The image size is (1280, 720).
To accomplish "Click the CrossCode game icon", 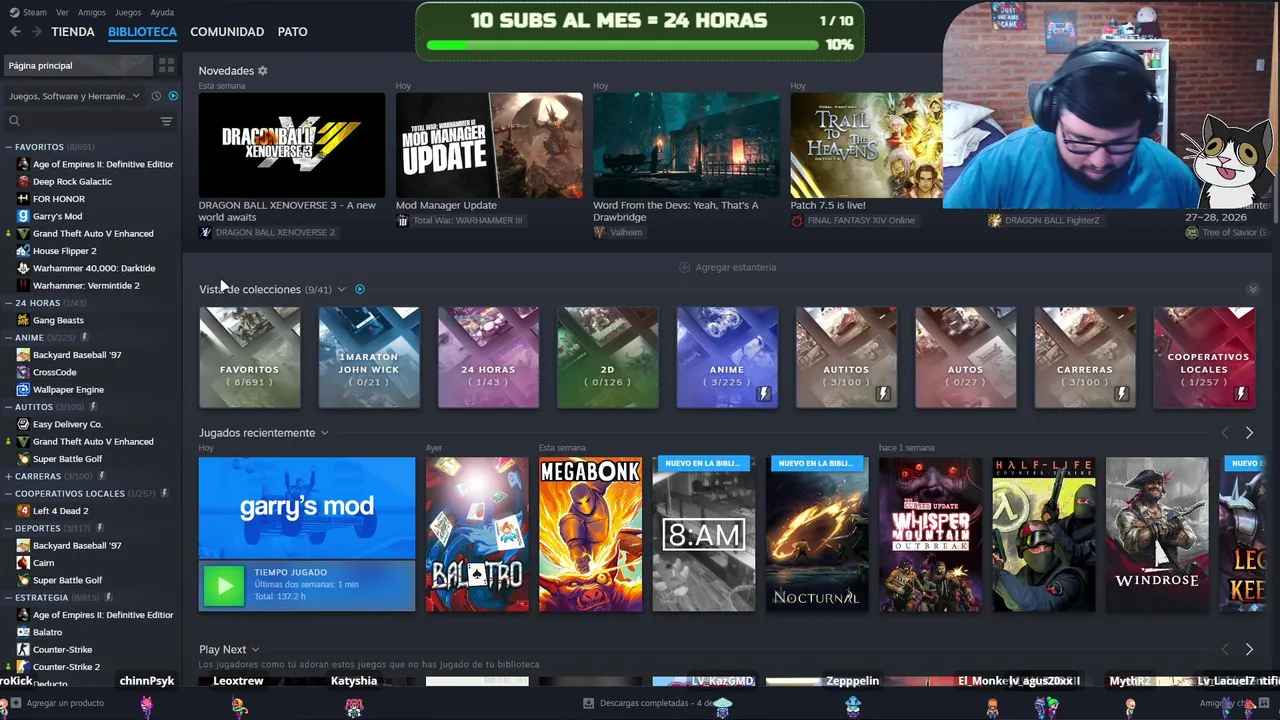I will [x=23, y=372].
